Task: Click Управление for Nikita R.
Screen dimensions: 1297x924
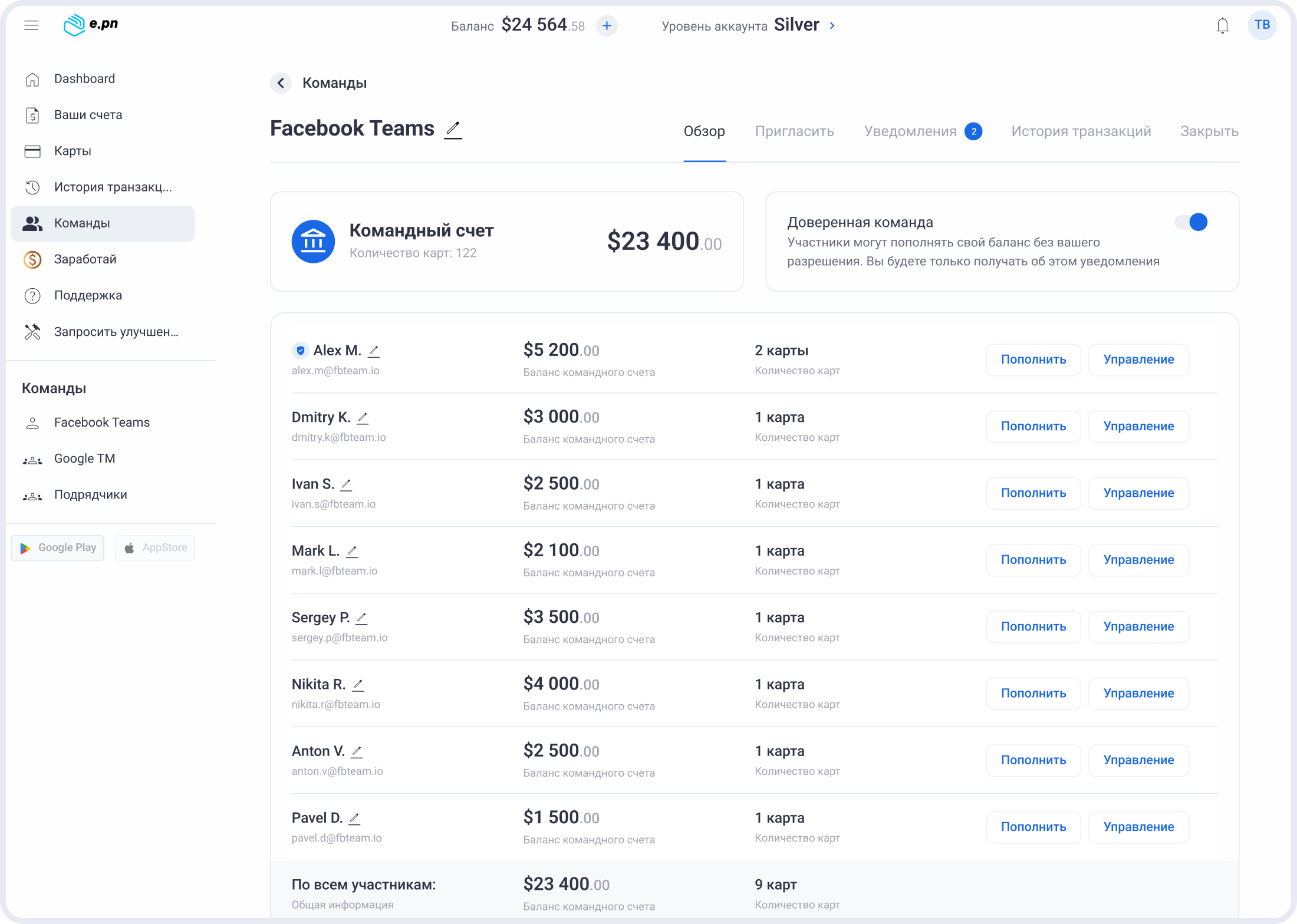Action: 1138,694
